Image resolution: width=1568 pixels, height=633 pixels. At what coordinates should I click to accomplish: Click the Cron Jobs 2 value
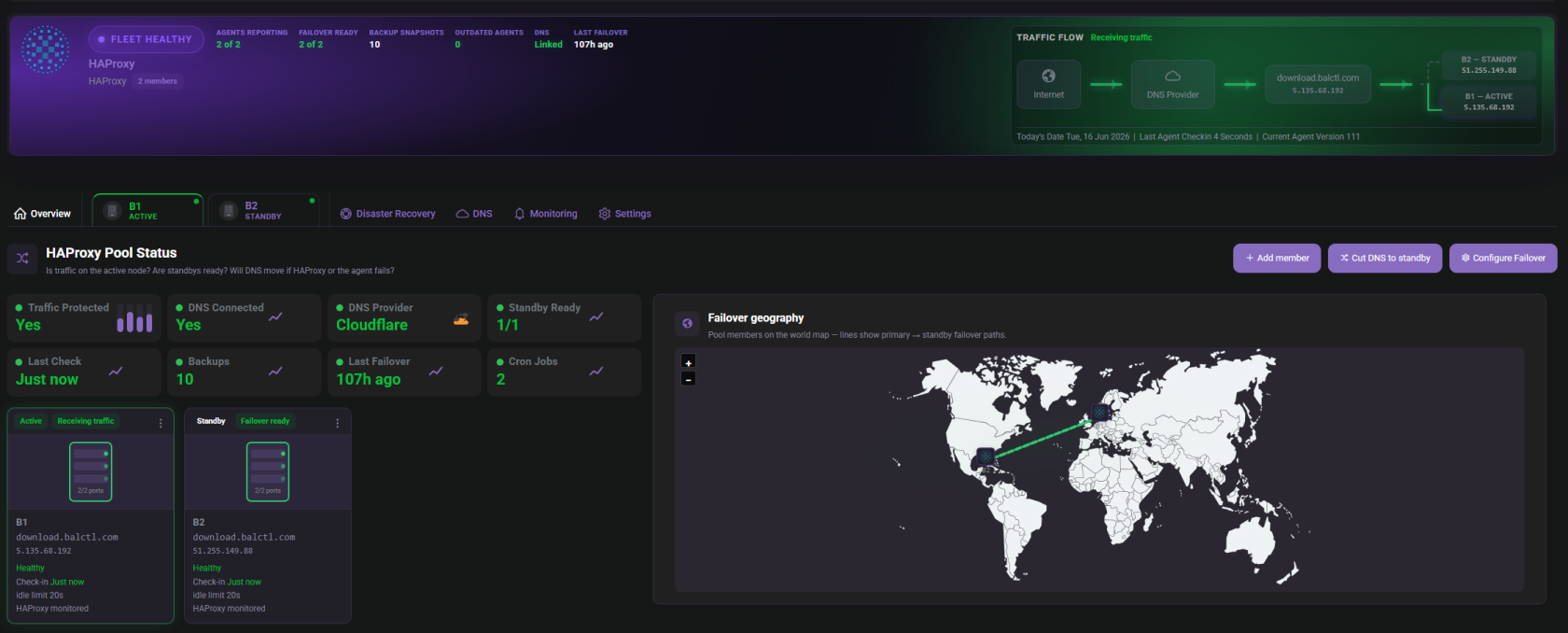pyautogui.click(x=501, y=379)
